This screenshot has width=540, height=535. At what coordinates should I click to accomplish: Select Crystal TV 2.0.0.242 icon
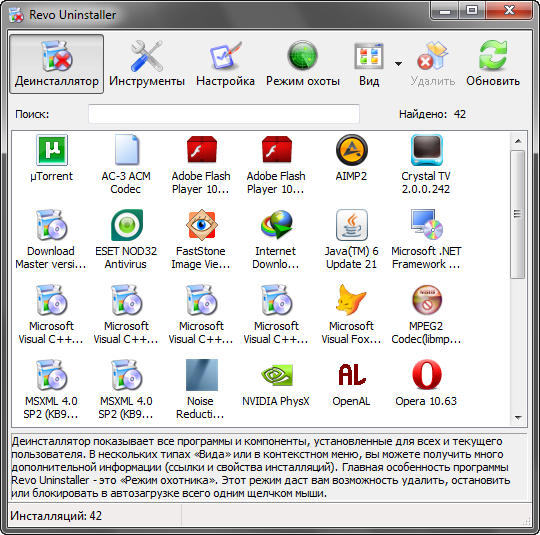click(426, 150)
